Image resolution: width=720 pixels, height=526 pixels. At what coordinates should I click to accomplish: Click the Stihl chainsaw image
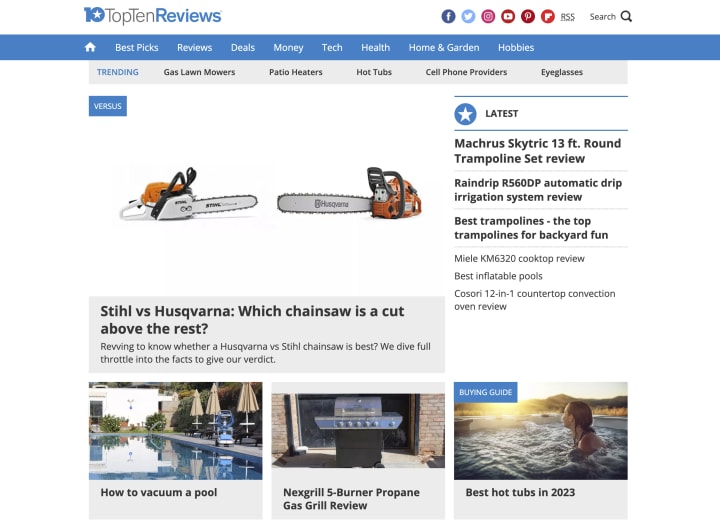[x=189, y=194]
